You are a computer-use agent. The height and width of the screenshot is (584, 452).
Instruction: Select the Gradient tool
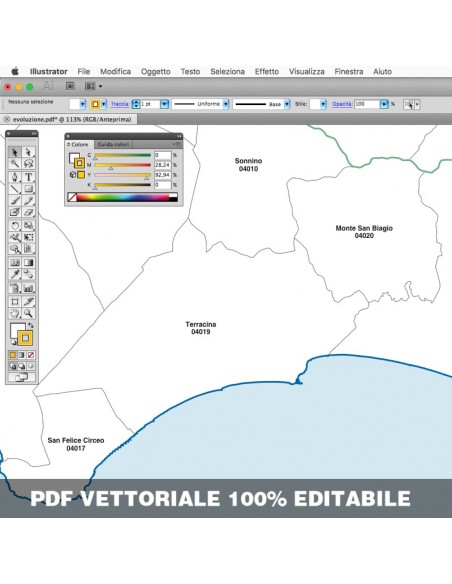pyautogui.click(x=29, y=263)
